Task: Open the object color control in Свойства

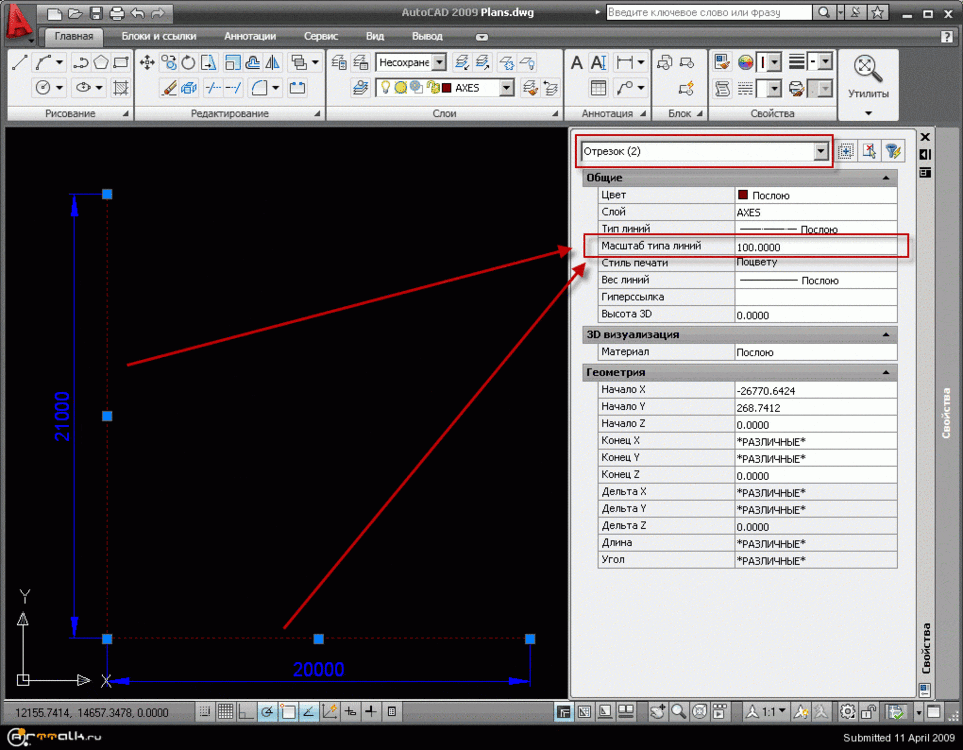Action: tap(768, 63)
